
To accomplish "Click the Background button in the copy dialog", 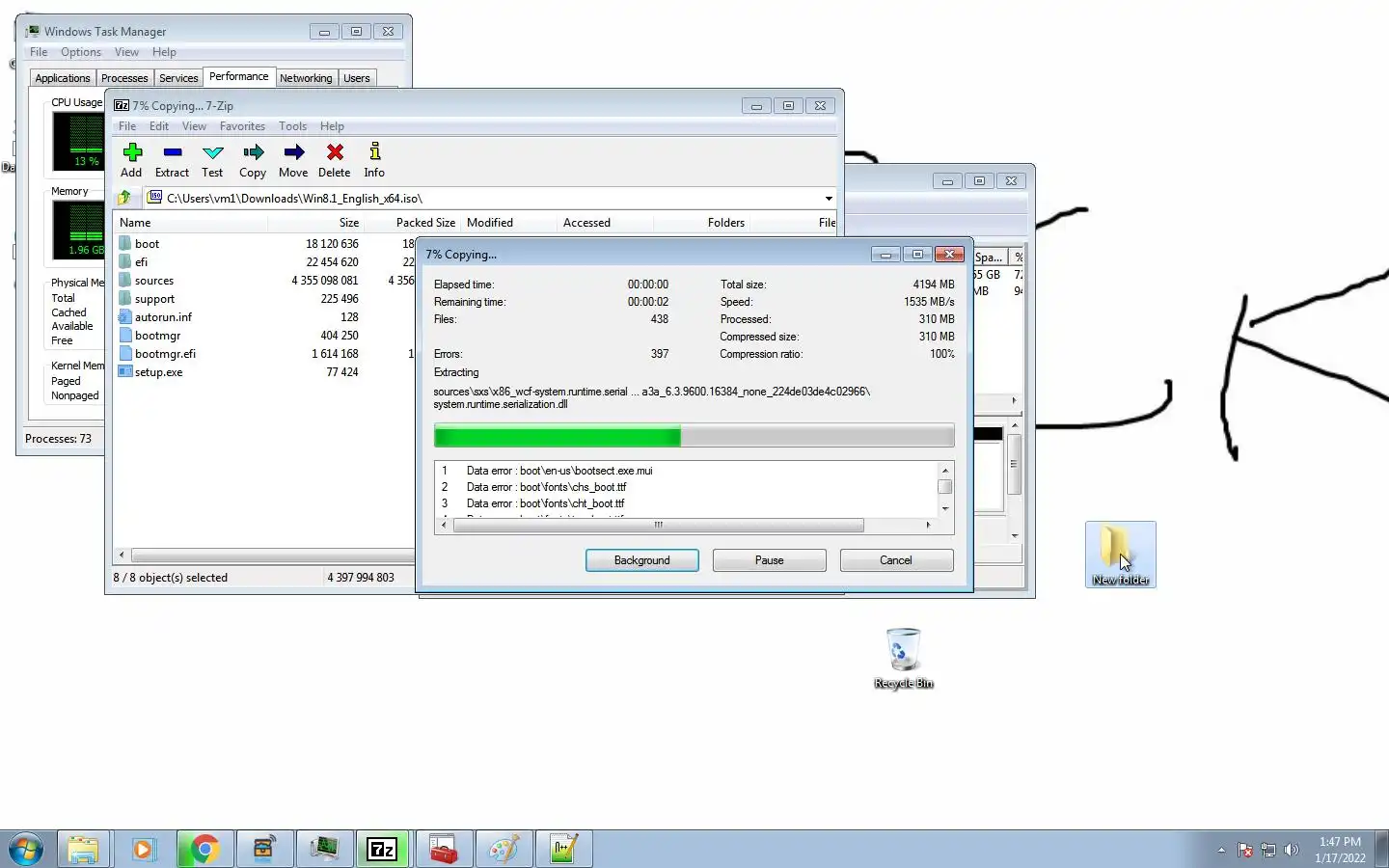I will click(x=642, y=560).
